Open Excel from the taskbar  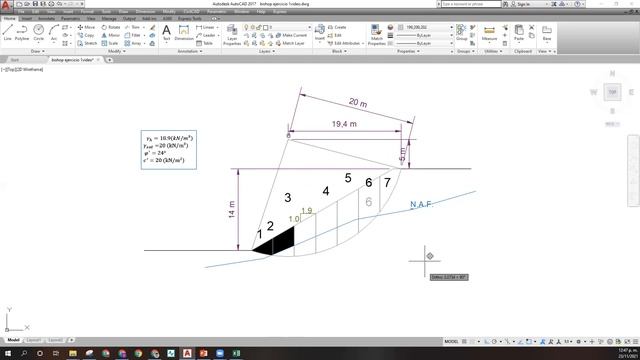(x=236, y=353)
